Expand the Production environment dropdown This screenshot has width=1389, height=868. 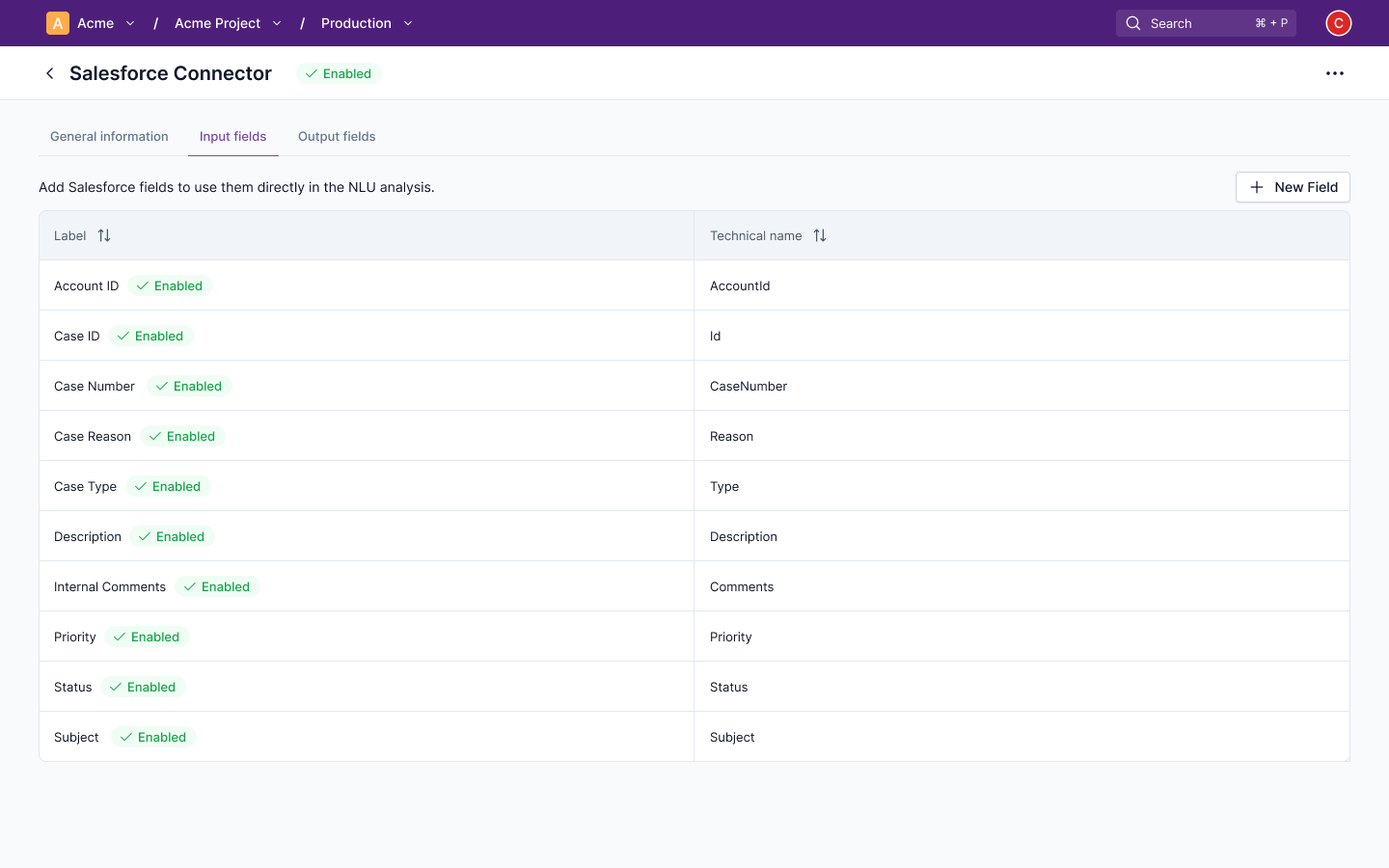tap(408, 23)
